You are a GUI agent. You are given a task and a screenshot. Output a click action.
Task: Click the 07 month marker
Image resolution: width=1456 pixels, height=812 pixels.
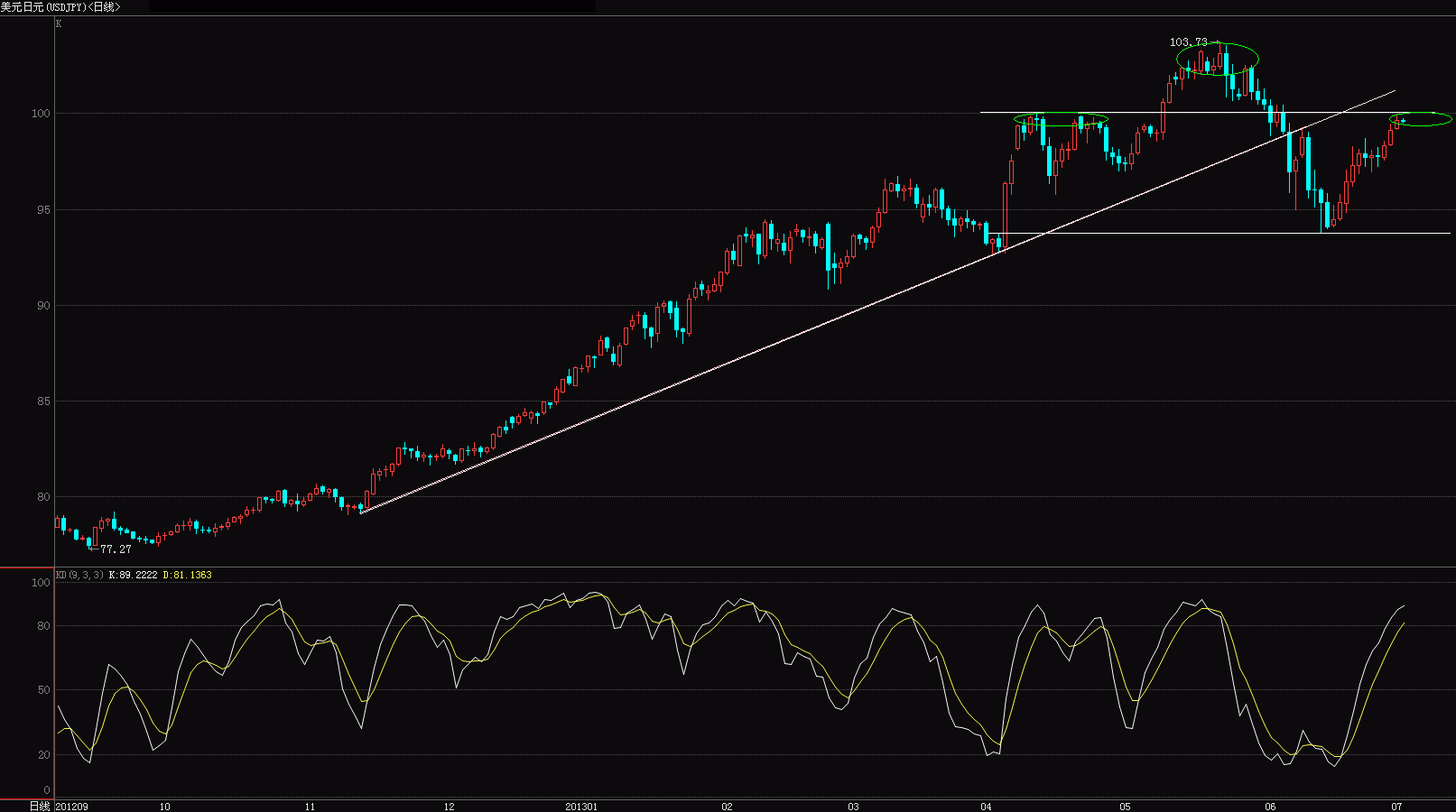coord(1396,807)
